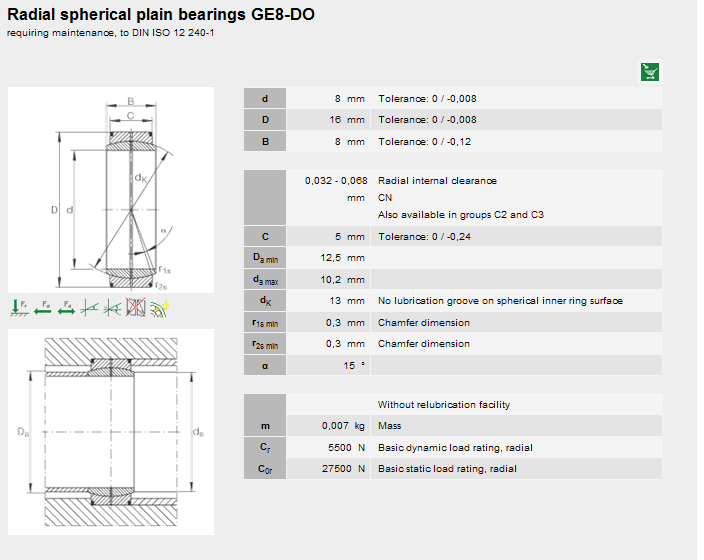Select the capital D outside diameter row tolerance text

click(427, 120)
